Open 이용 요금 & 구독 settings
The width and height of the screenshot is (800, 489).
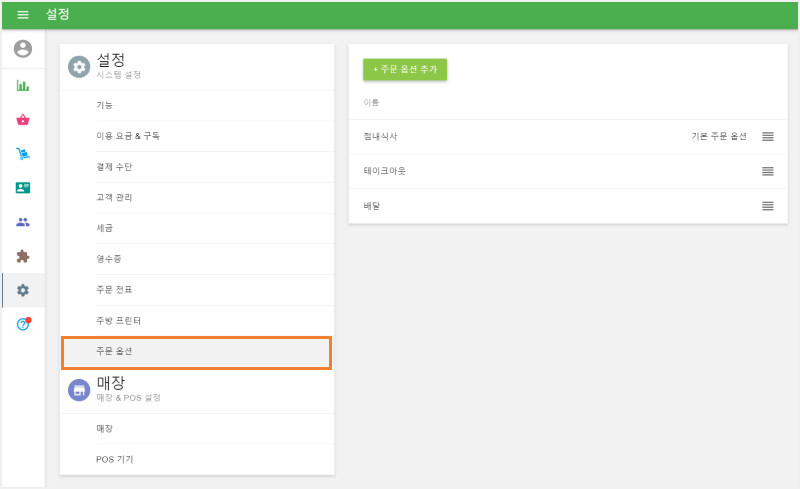128,136
